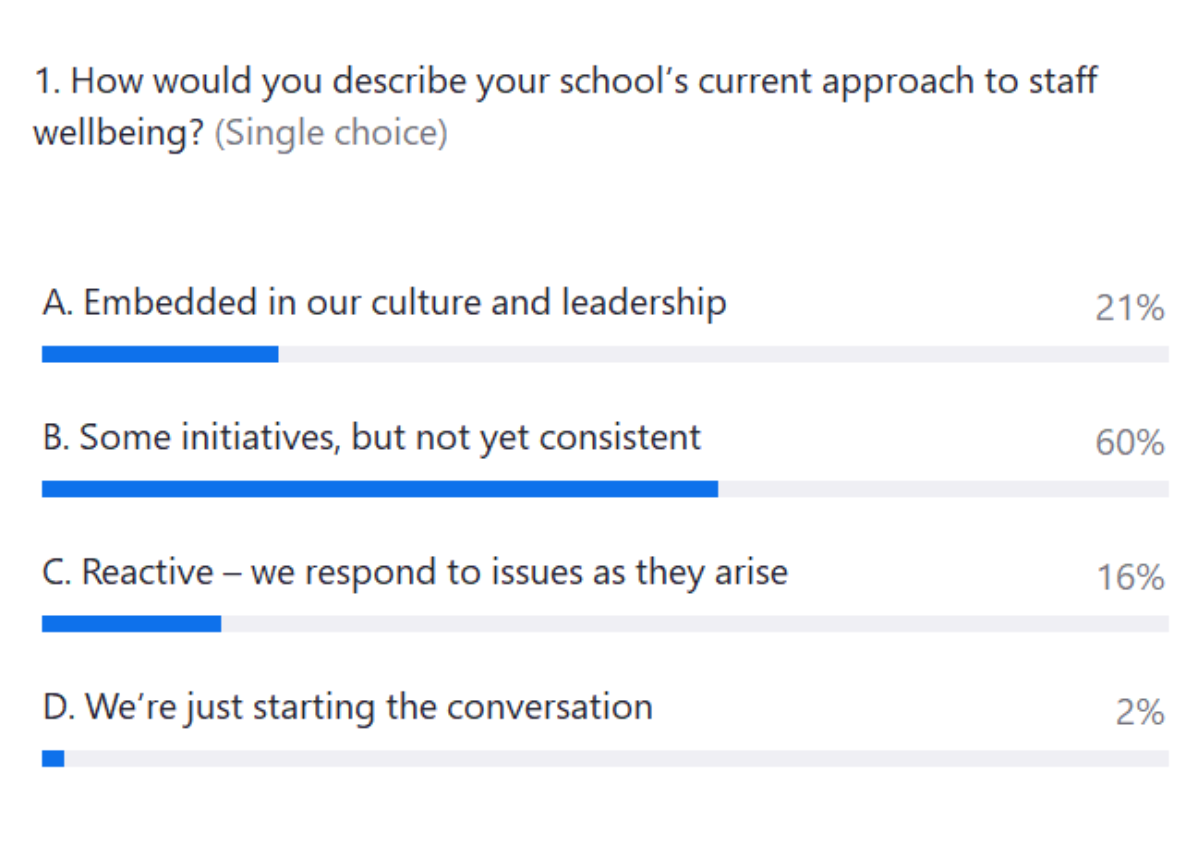The width and height of the screenshot is (1200, 853).
Task: Click the question number "1."
Action: click(x=47, y=81)
